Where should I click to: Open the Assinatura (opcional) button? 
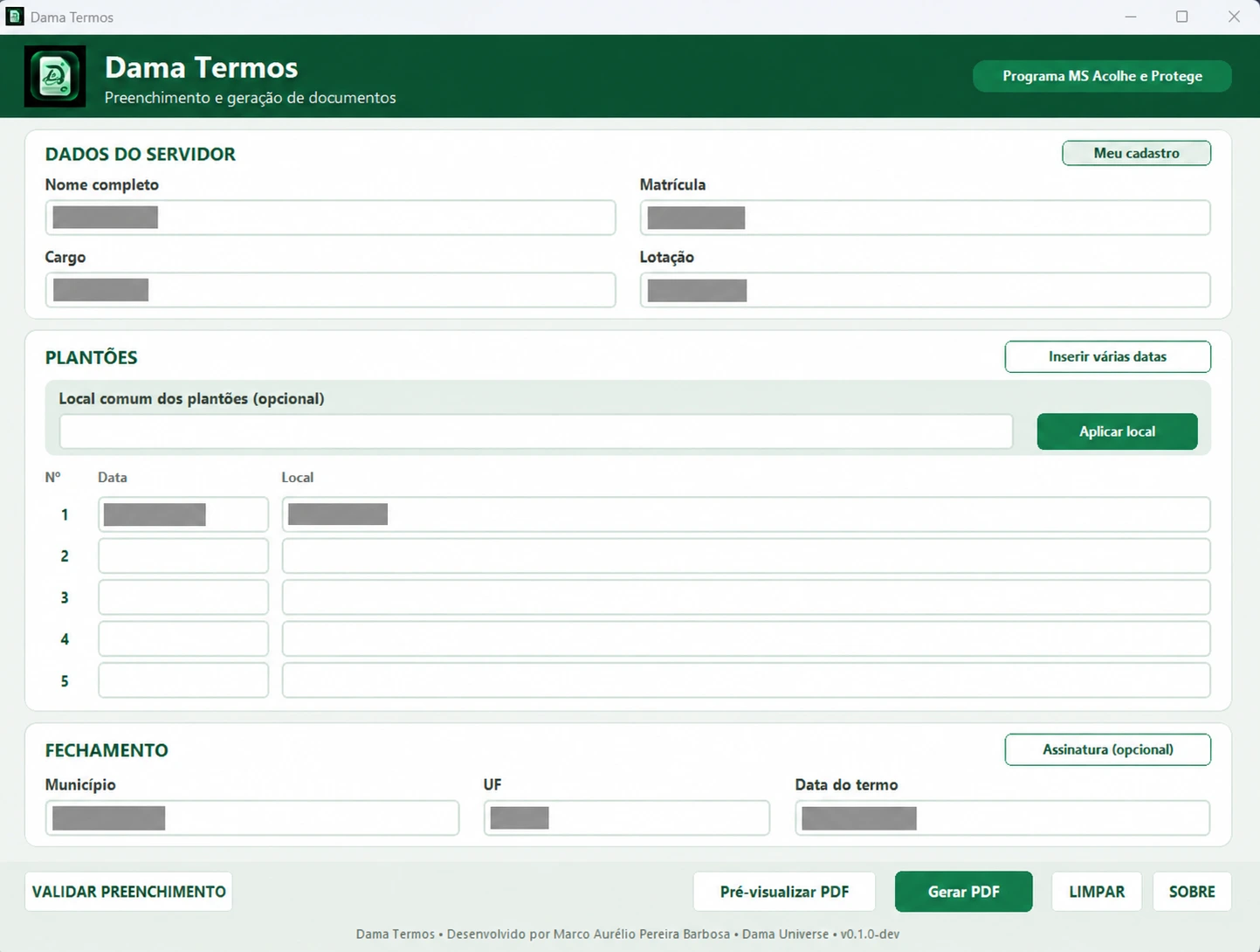(x=1107, y=749)
